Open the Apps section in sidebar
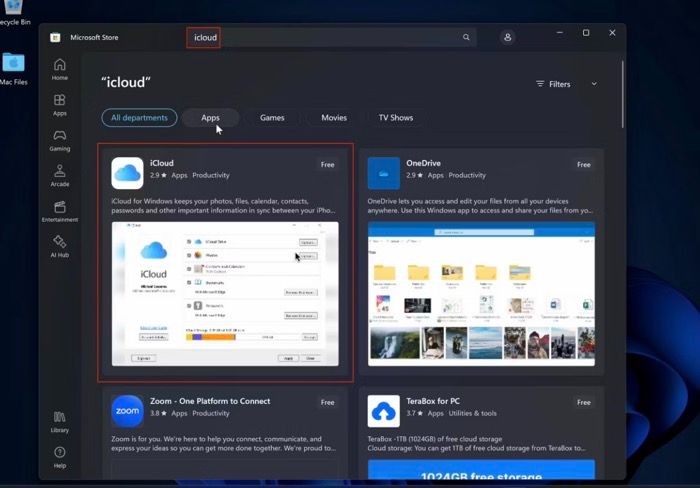 60,105
